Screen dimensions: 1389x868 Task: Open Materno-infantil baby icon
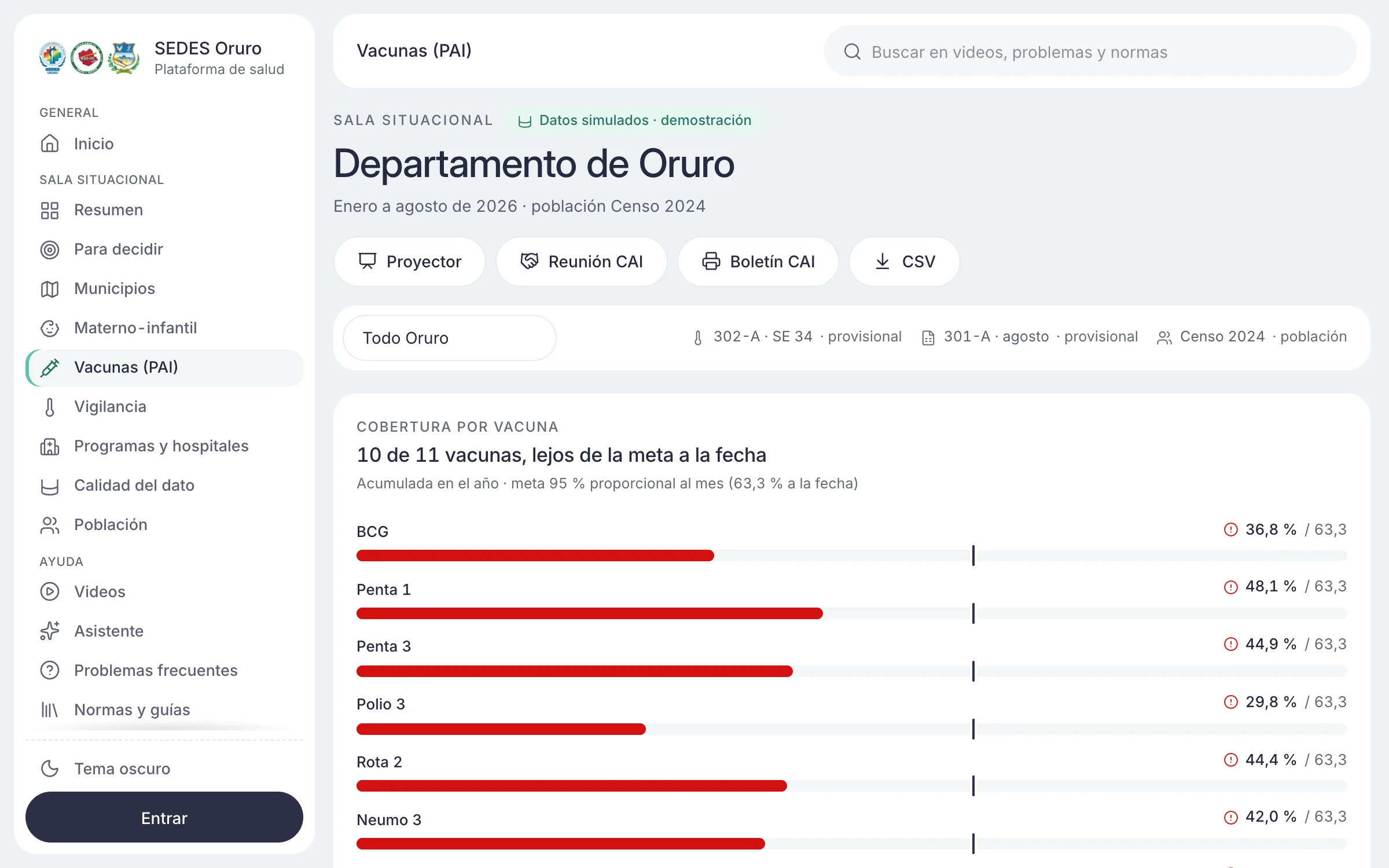[50, 328]
